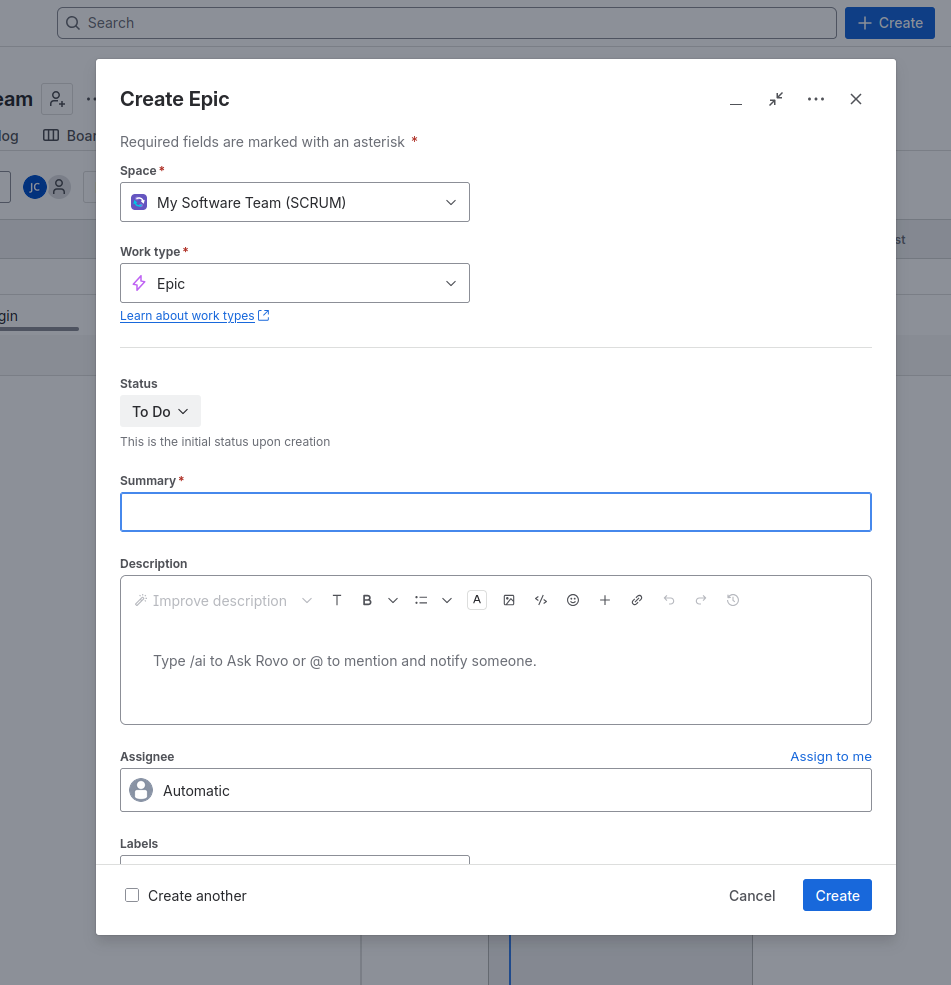Expand more text formatting chevron

(x=393, y=601)
